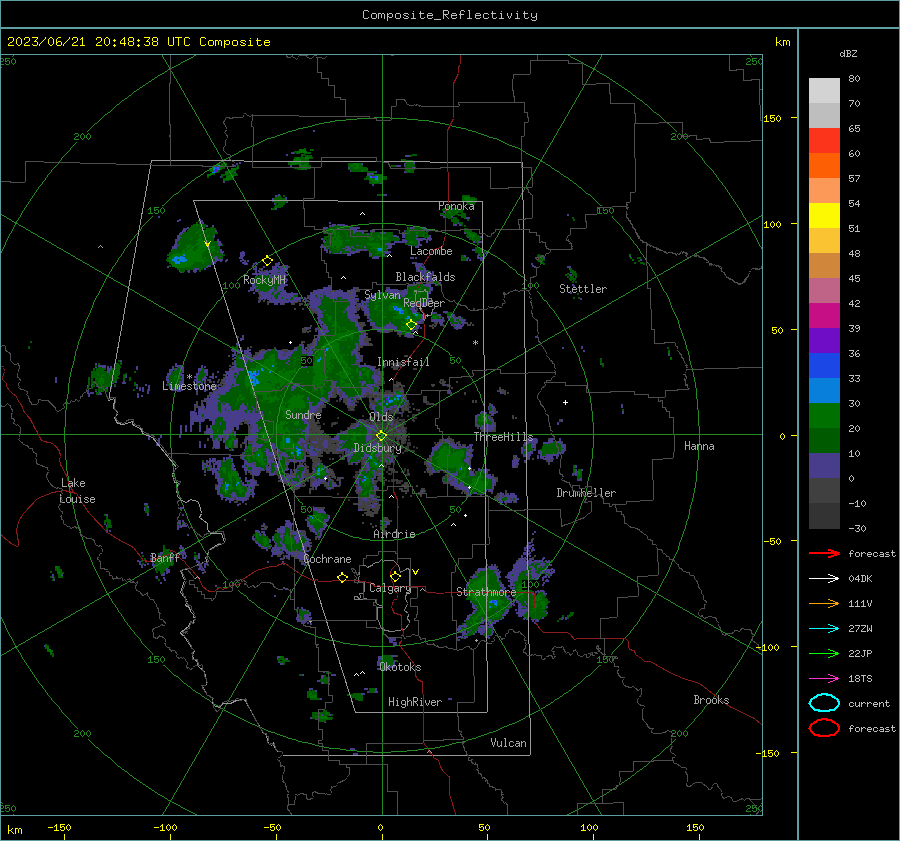This screenshot has height=841, width=900.
Task: Click the Lake Louise label
Action: (77, 491)
